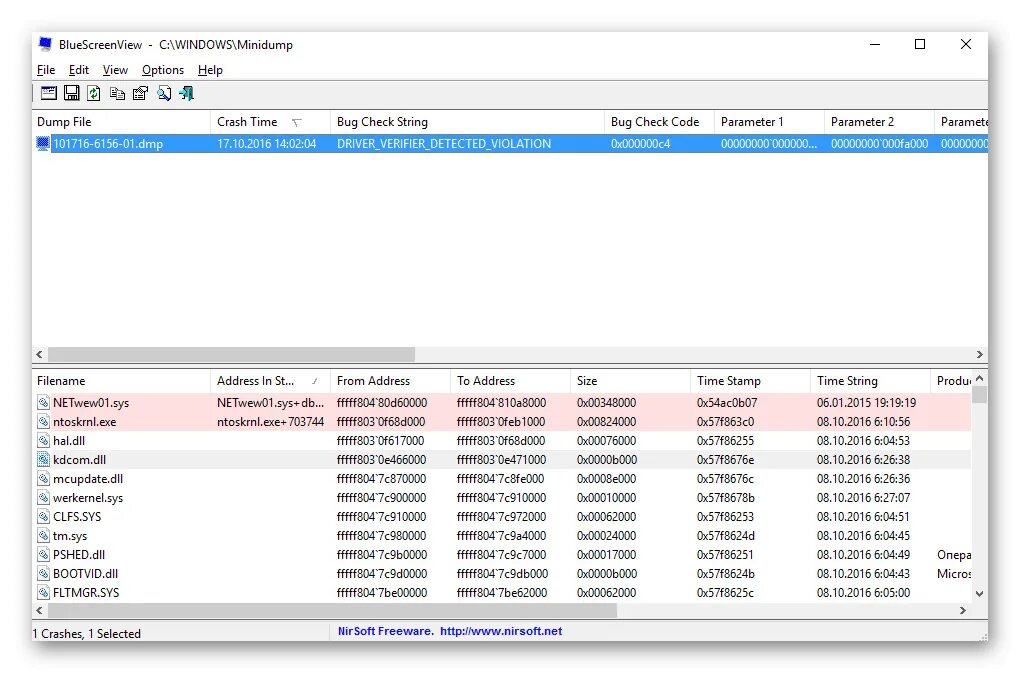Viewport: 1020px width, 673px height.
Task: Select the hal.dll filename
Action: point(69,440)
